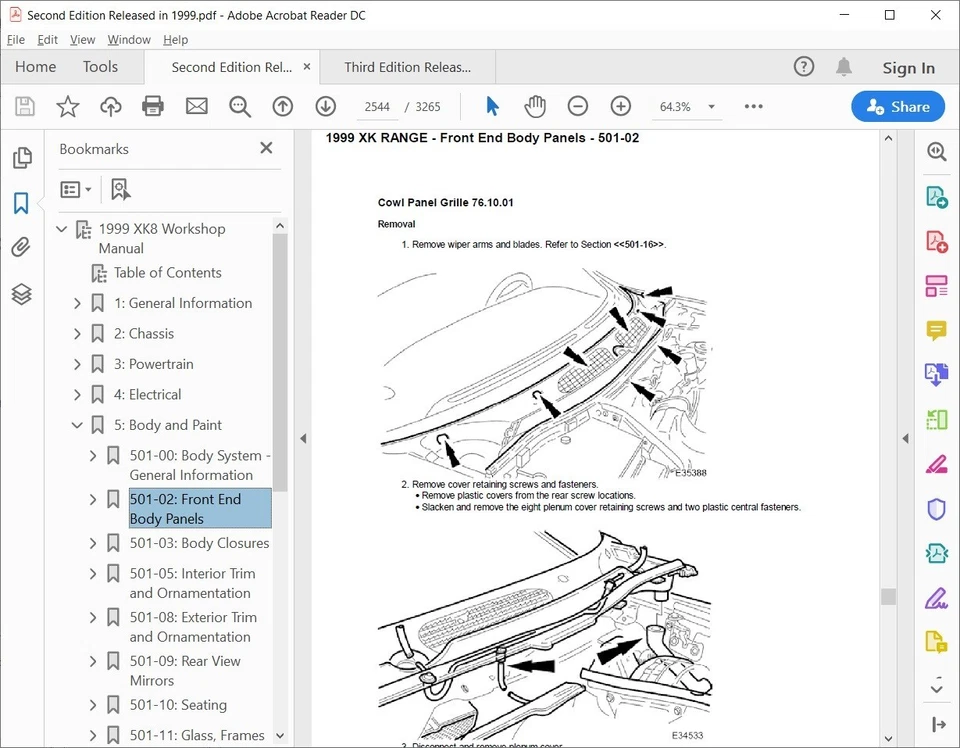This screenshot has width=960, height=748.
Task: Activate the selection arrow tool
Action: click(491, 106)
